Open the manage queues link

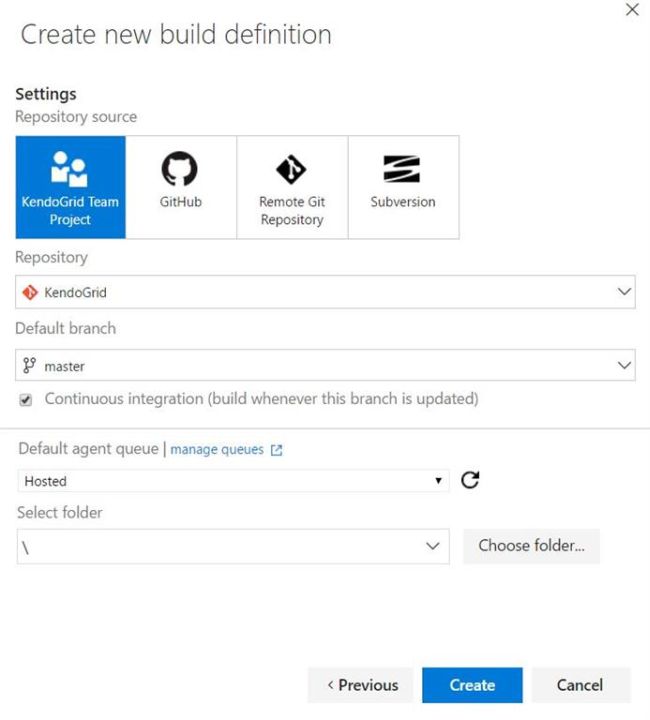(x=216, y=450)
